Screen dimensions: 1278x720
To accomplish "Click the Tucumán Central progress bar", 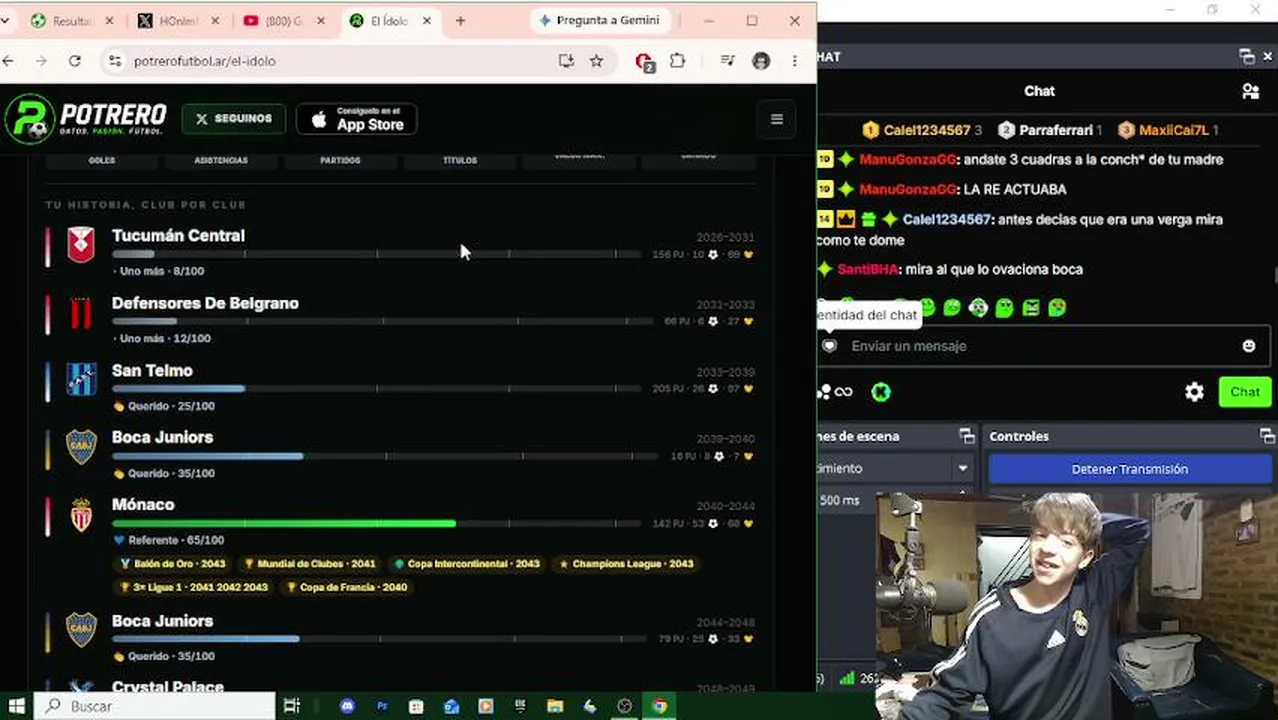I will 376,254.
